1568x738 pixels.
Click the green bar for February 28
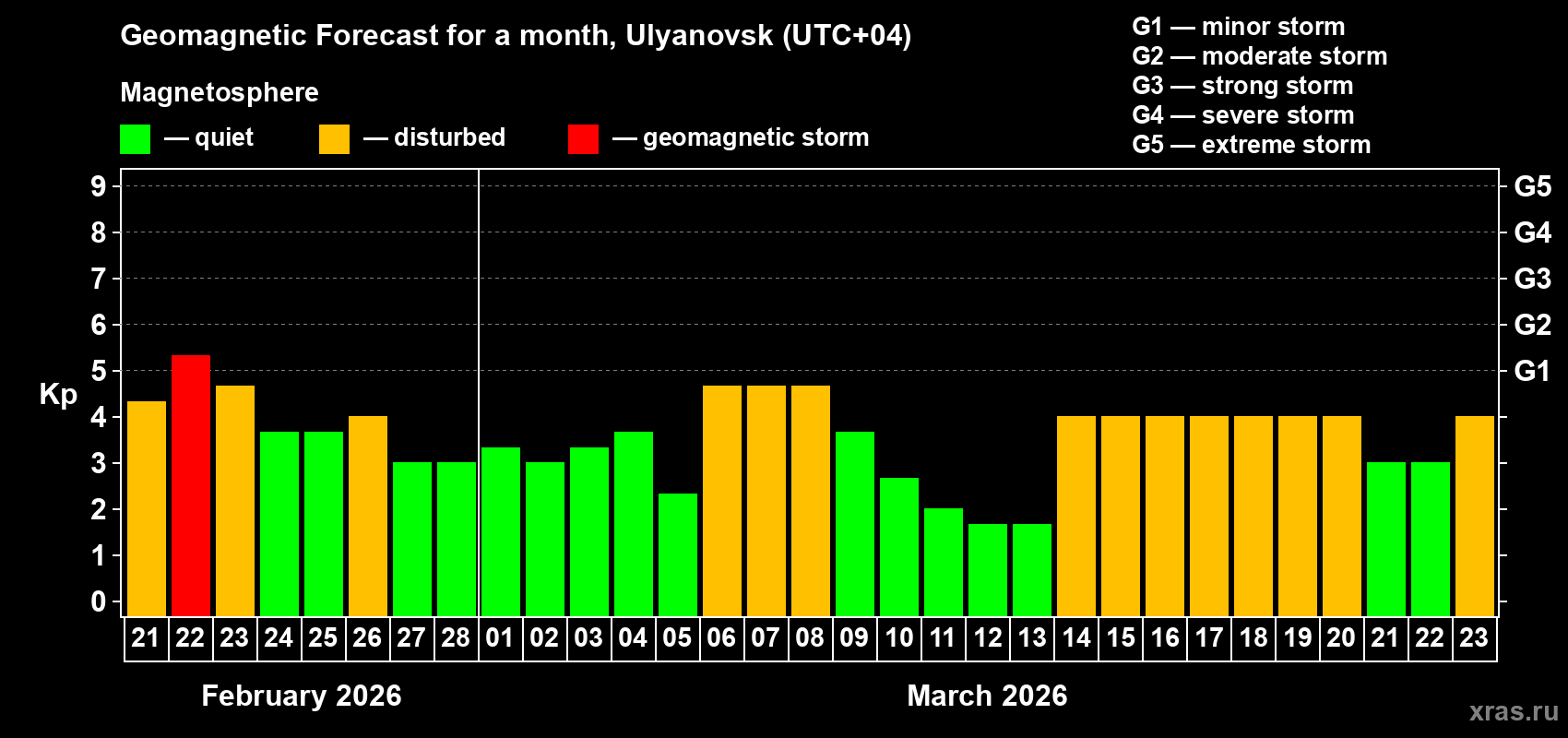click(457, 539)
